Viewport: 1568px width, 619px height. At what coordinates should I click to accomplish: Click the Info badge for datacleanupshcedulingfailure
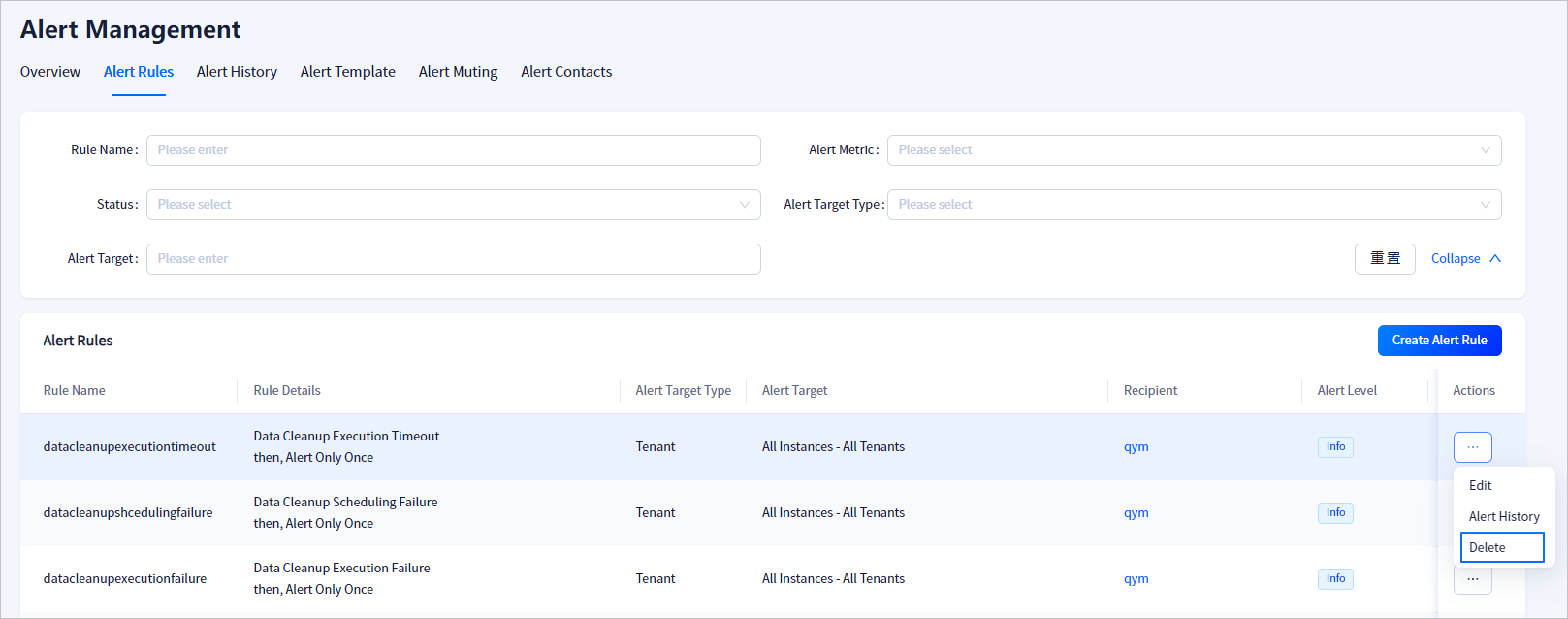(x=1335, y=513)
